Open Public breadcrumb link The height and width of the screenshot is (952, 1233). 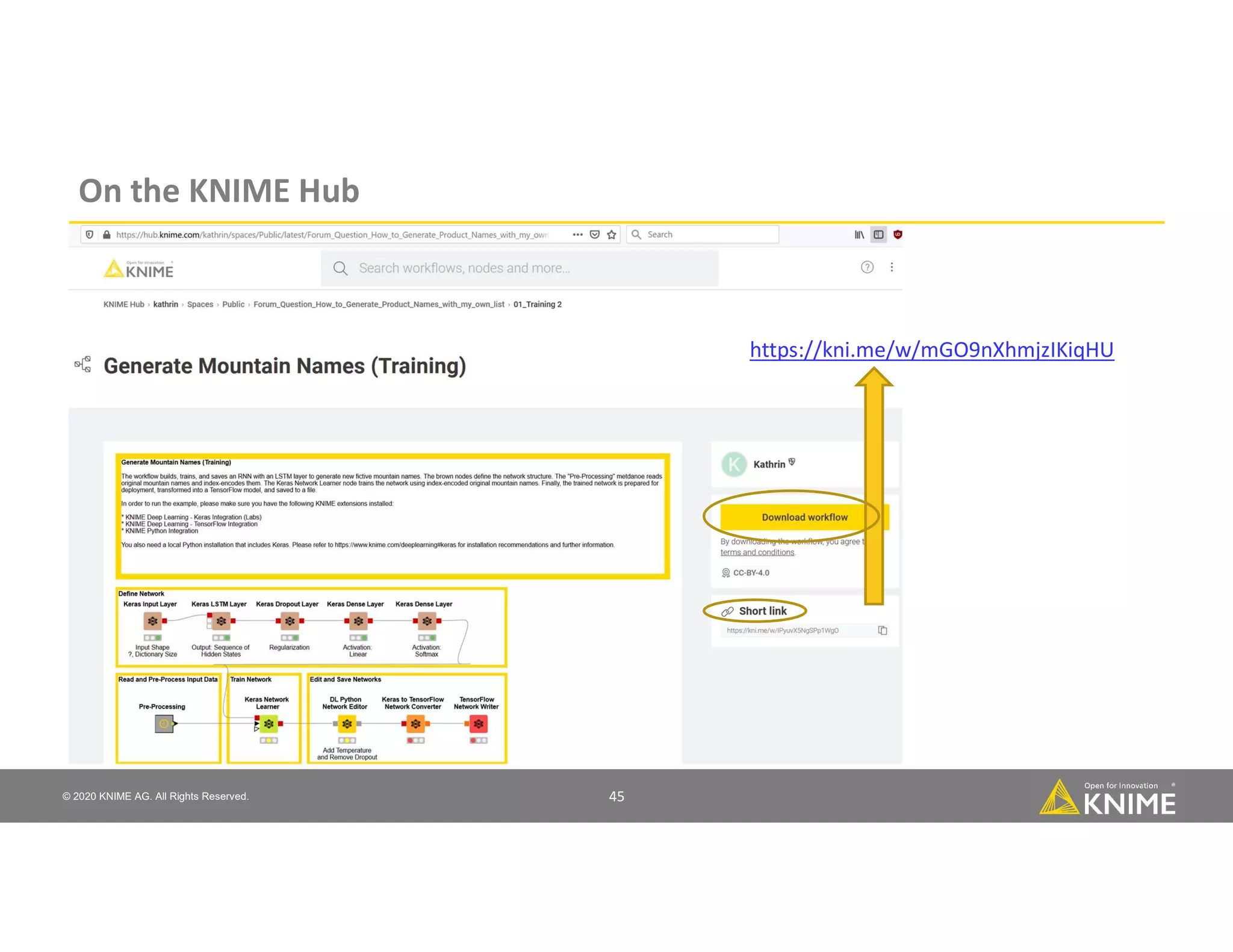point(233,304)
